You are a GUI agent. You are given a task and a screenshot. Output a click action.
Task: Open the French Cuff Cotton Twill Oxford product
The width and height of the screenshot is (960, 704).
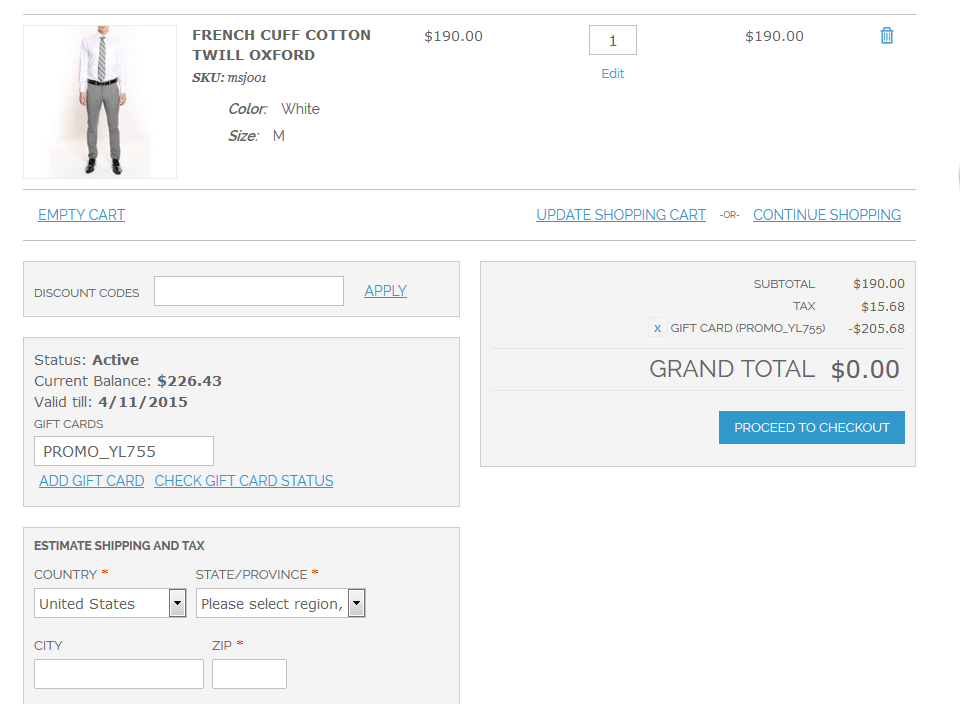(280, 43)
